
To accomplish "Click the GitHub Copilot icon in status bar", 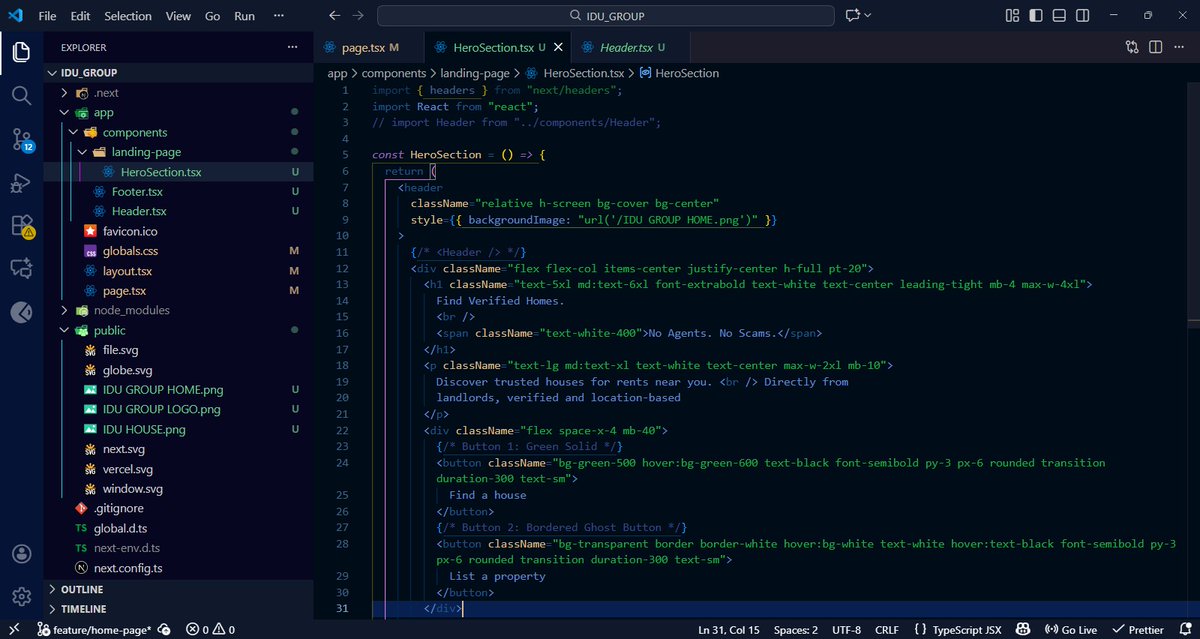I will (x=1022, y=630).
